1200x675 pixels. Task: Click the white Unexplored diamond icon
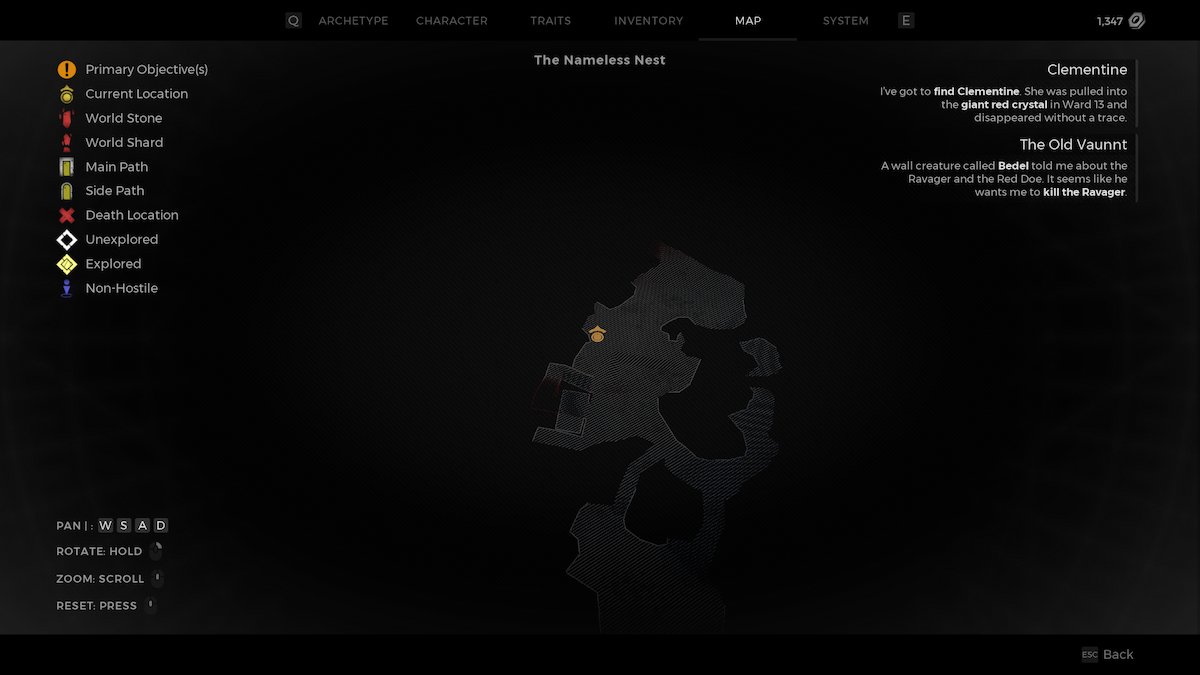pos(66,240)
